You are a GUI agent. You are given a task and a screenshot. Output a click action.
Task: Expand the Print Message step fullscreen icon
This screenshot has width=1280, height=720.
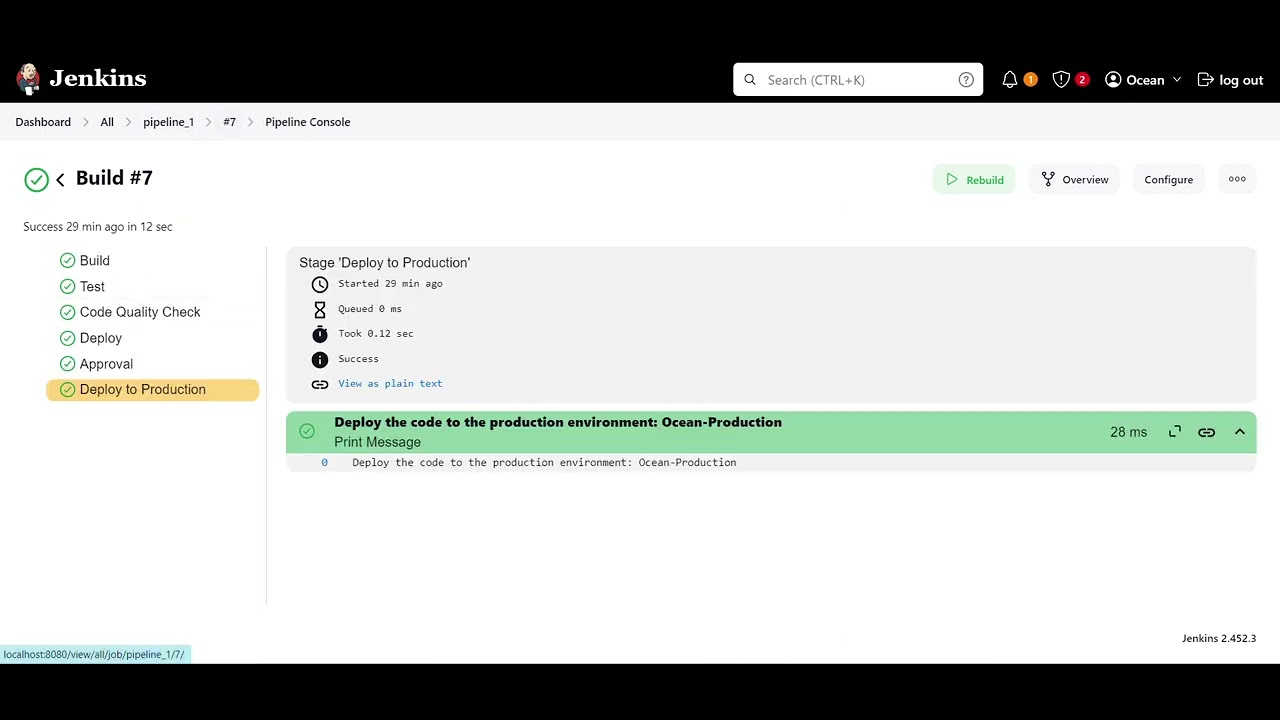pyautogui.click(x=1175, y=432)
